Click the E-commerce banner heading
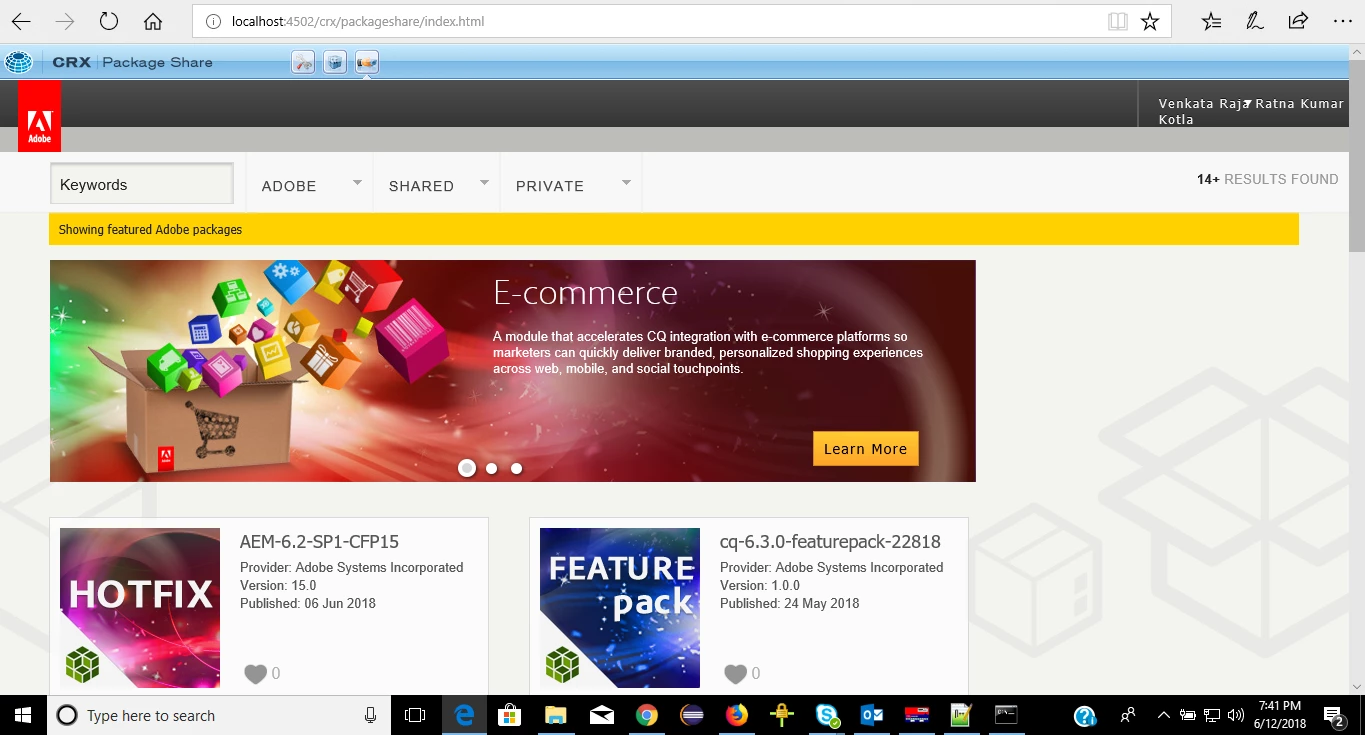Image resolution: width=1365 pixels, height=735 pixels. click(x=585, y=293)
